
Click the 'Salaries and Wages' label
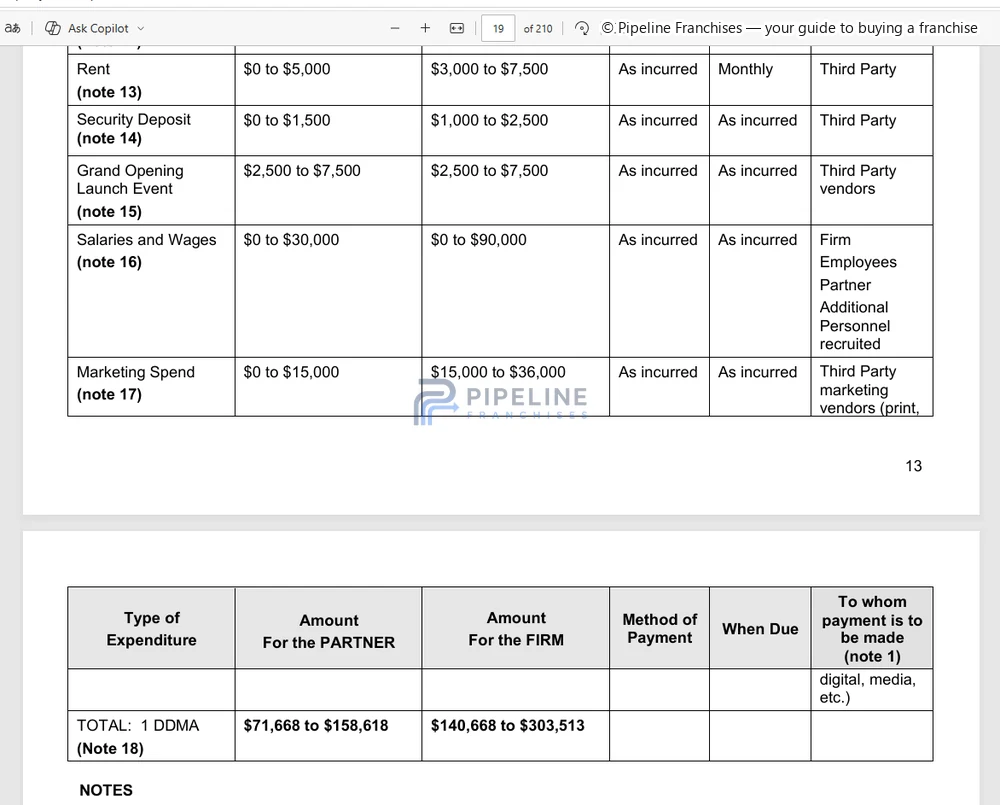click(146, 240)
